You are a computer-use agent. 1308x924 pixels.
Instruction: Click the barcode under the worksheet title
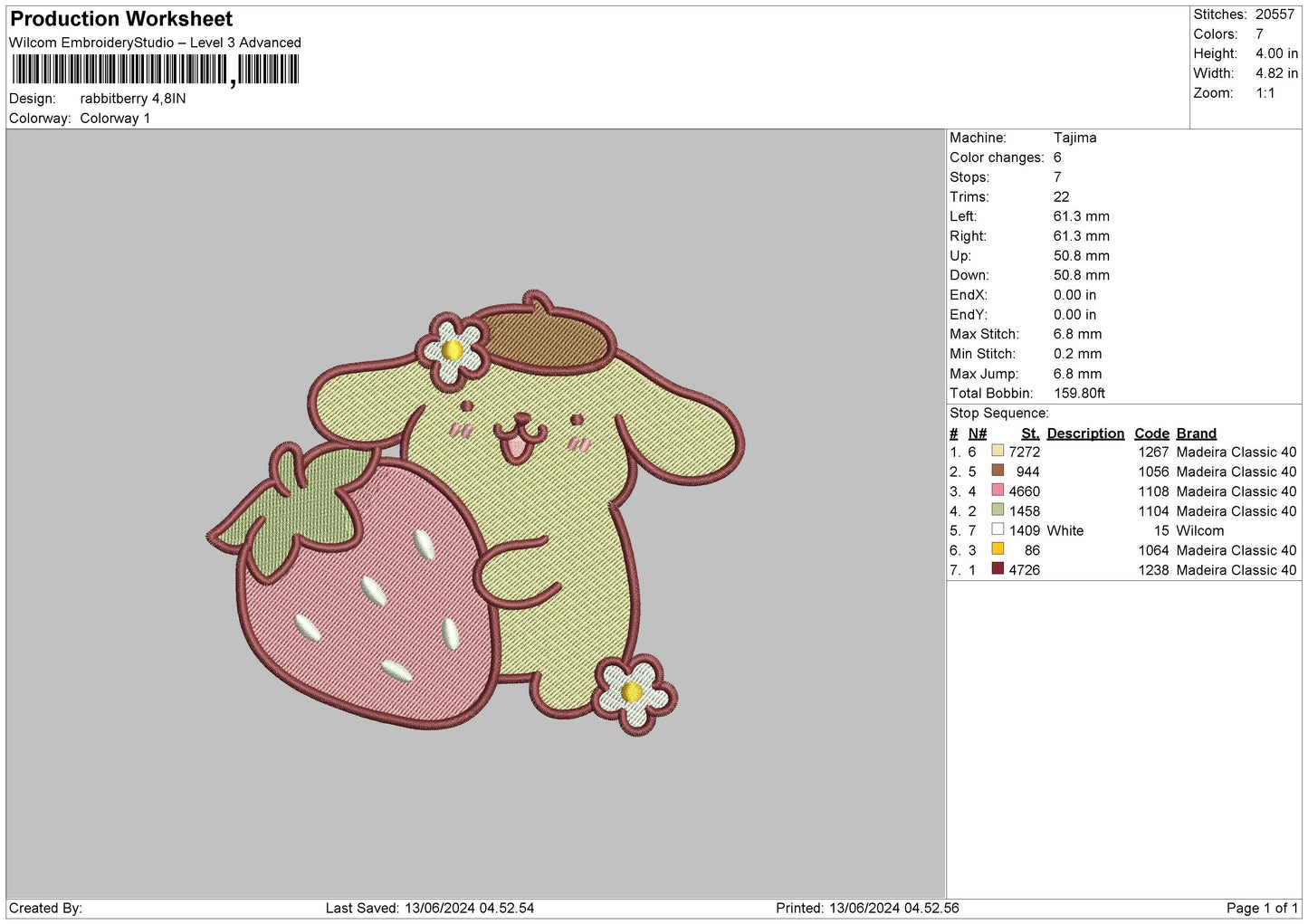[155, 70]
